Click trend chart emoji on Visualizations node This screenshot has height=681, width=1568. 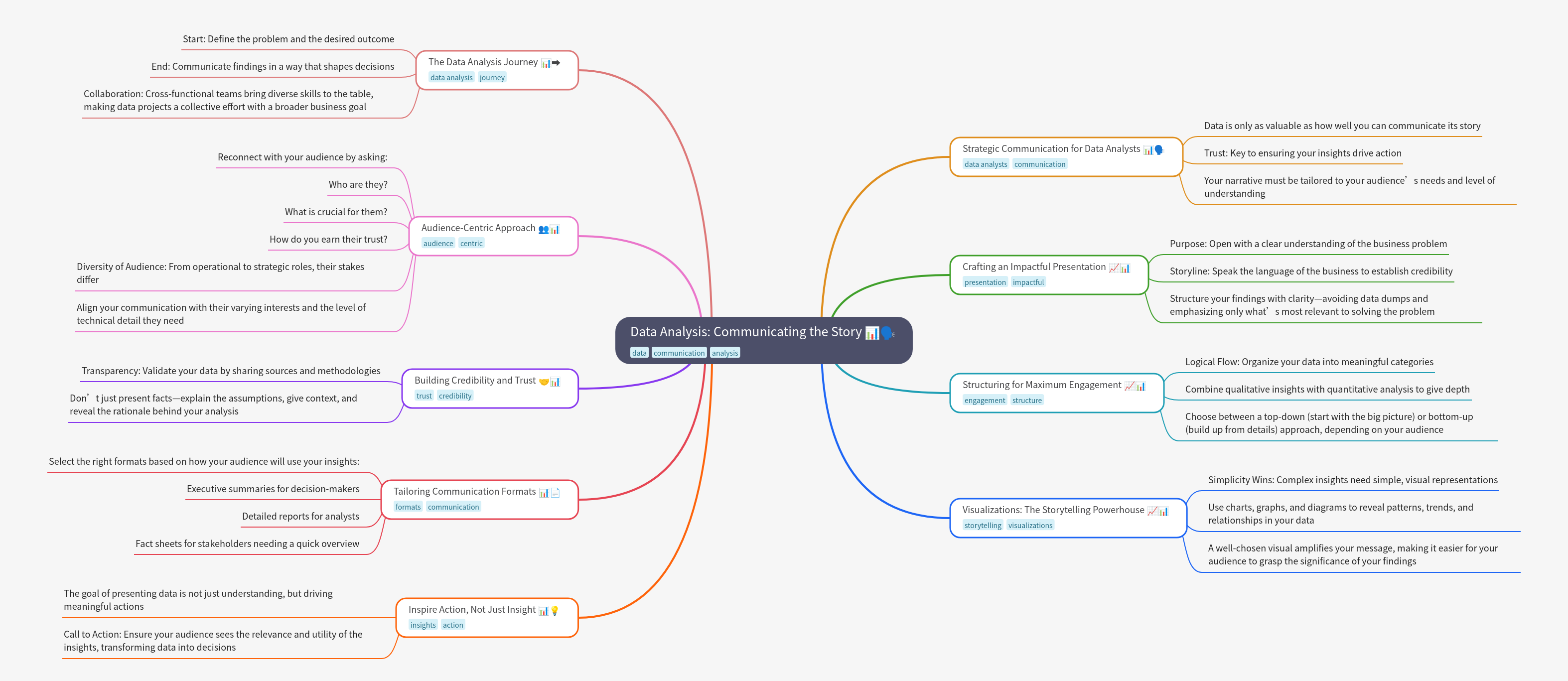click(1152, 511)
